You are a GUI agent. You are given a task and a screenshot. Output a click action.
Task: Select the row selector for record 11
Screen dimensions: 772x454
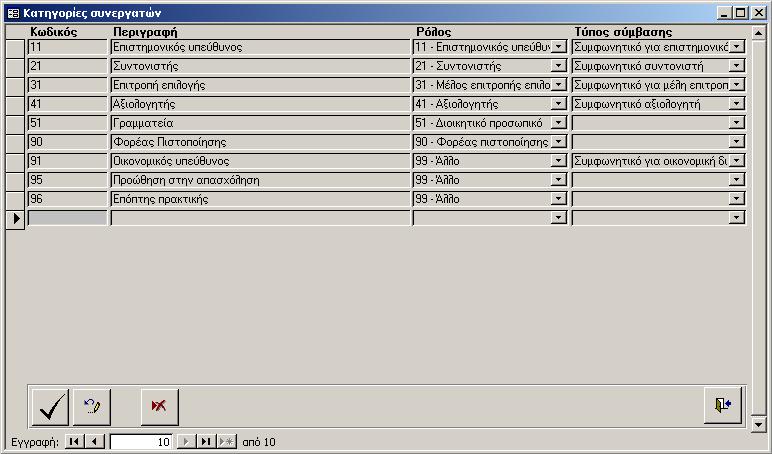pos(15,47)
